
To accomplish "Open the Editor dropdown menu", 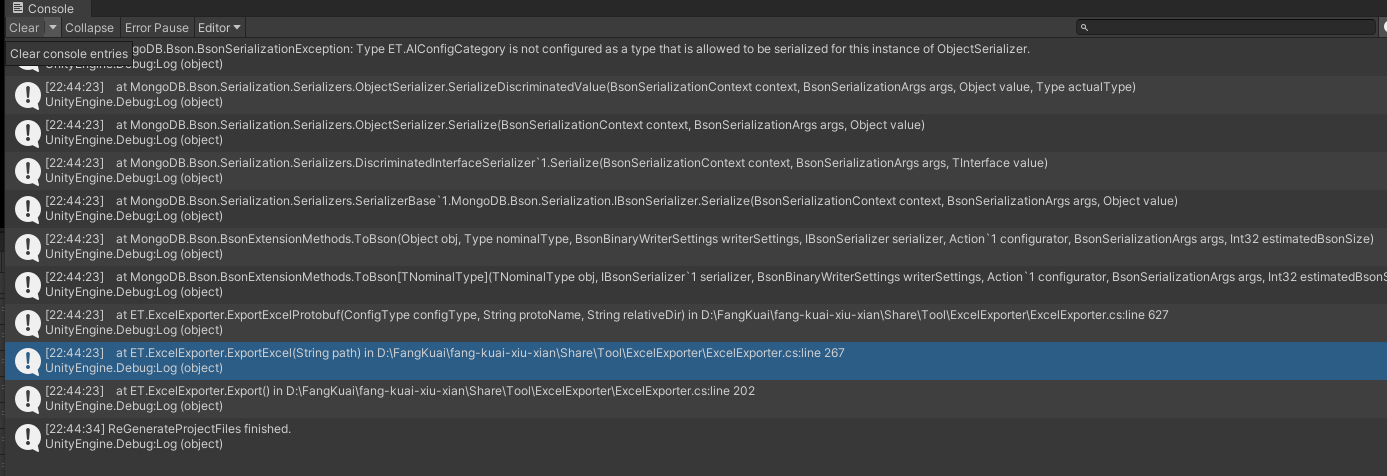I will point(219,28).
